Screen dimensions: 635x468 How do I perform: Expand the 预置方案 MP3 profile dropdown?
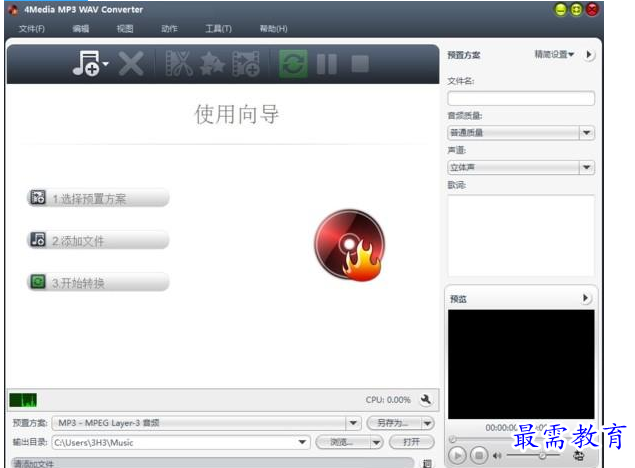pyautogui.click(x=353, y=423)
